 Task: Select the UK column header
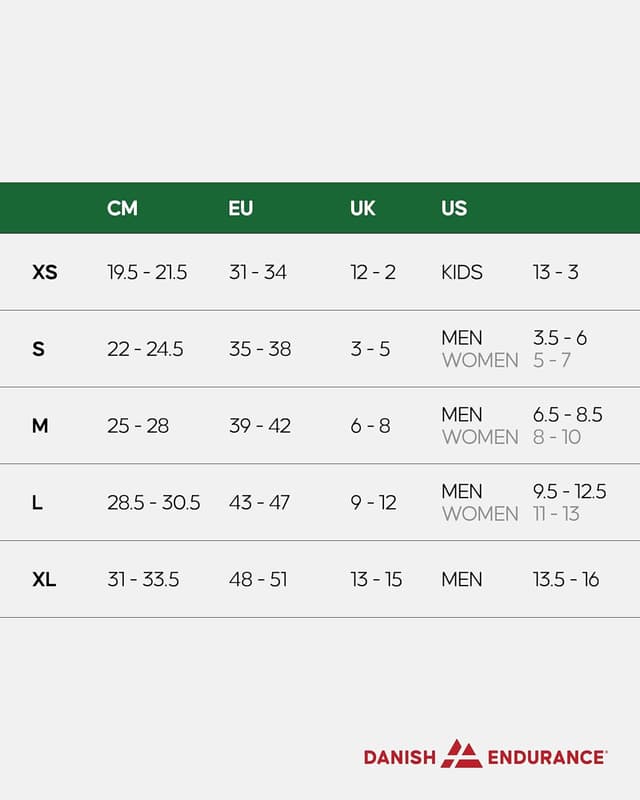point(362,208)
